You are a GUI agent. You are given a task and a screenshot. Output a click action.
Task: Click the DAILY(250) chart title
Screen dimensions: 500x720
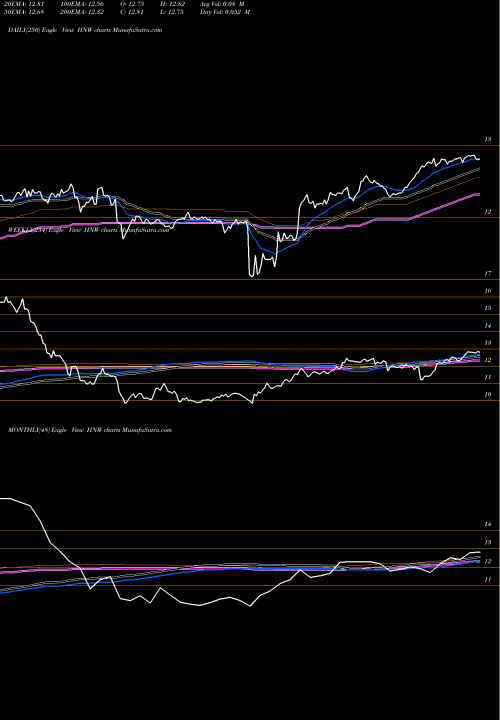click(85, 30)
